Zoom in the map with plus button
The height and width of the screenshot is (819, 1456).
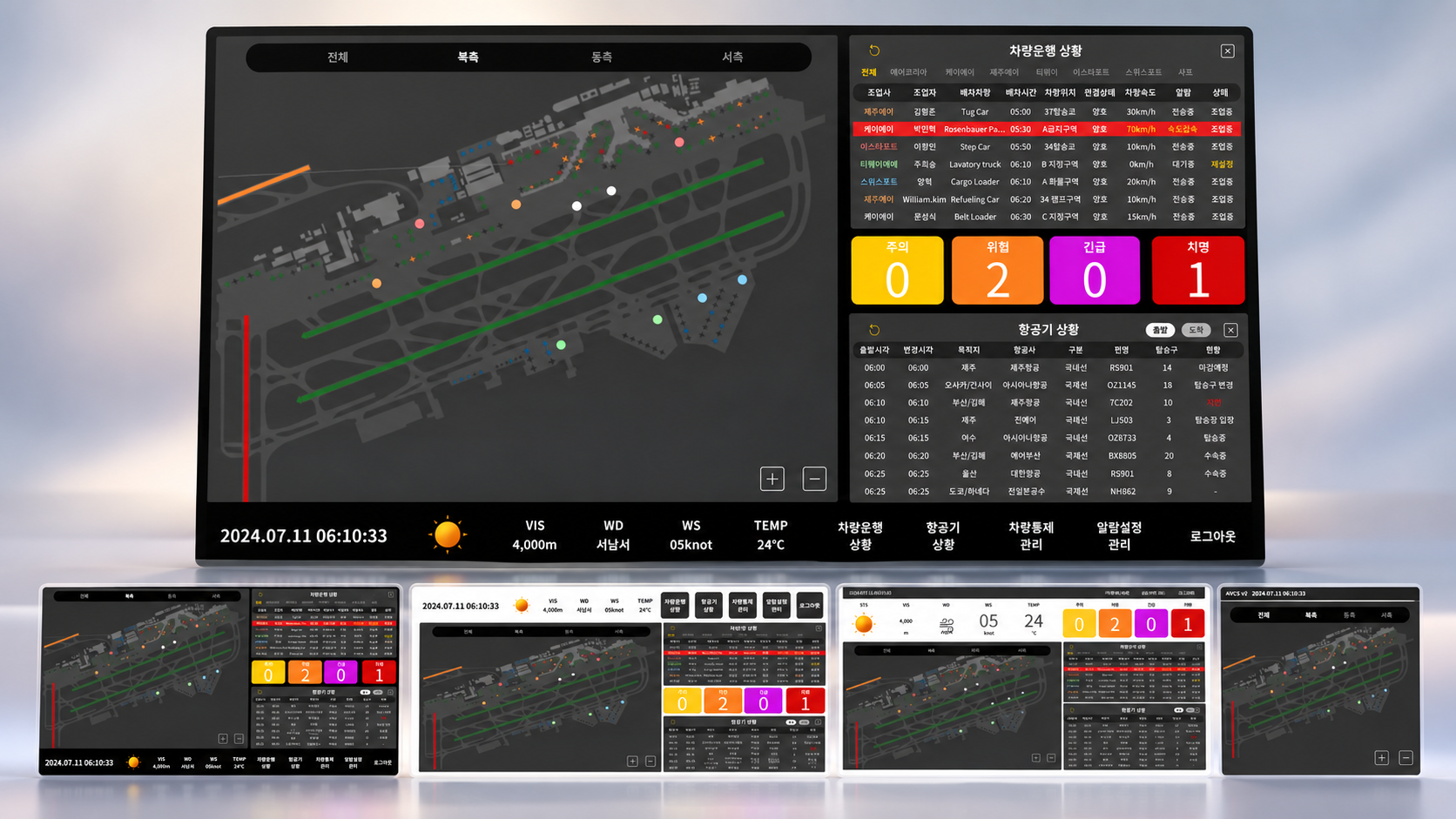pos(772,479)
